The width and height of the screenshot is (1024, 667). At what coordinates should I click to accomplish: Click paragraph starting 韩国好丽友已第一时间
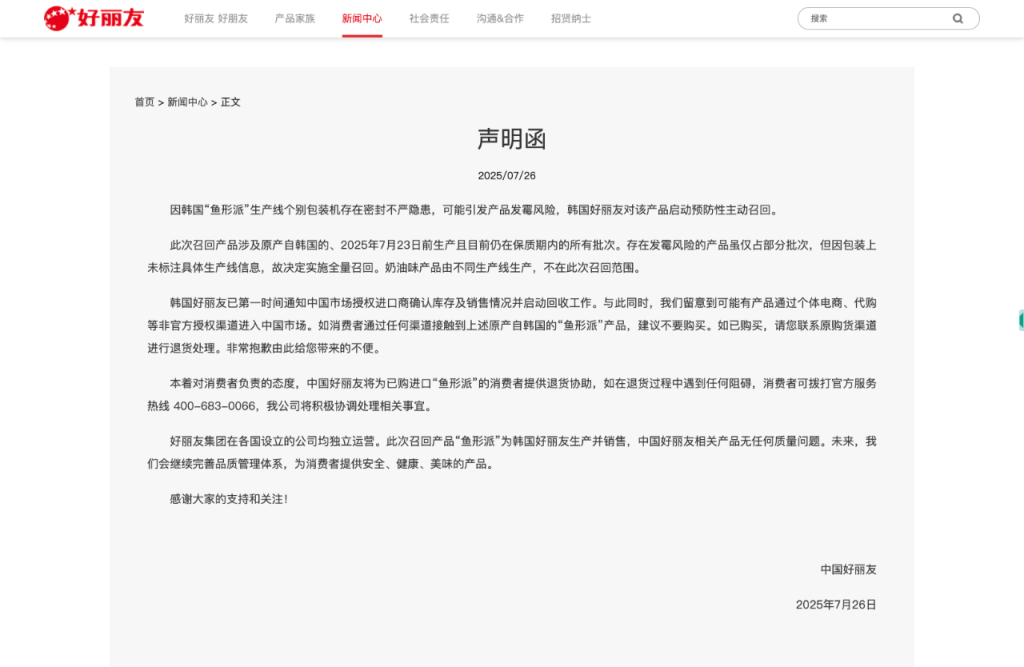point(511,325)
